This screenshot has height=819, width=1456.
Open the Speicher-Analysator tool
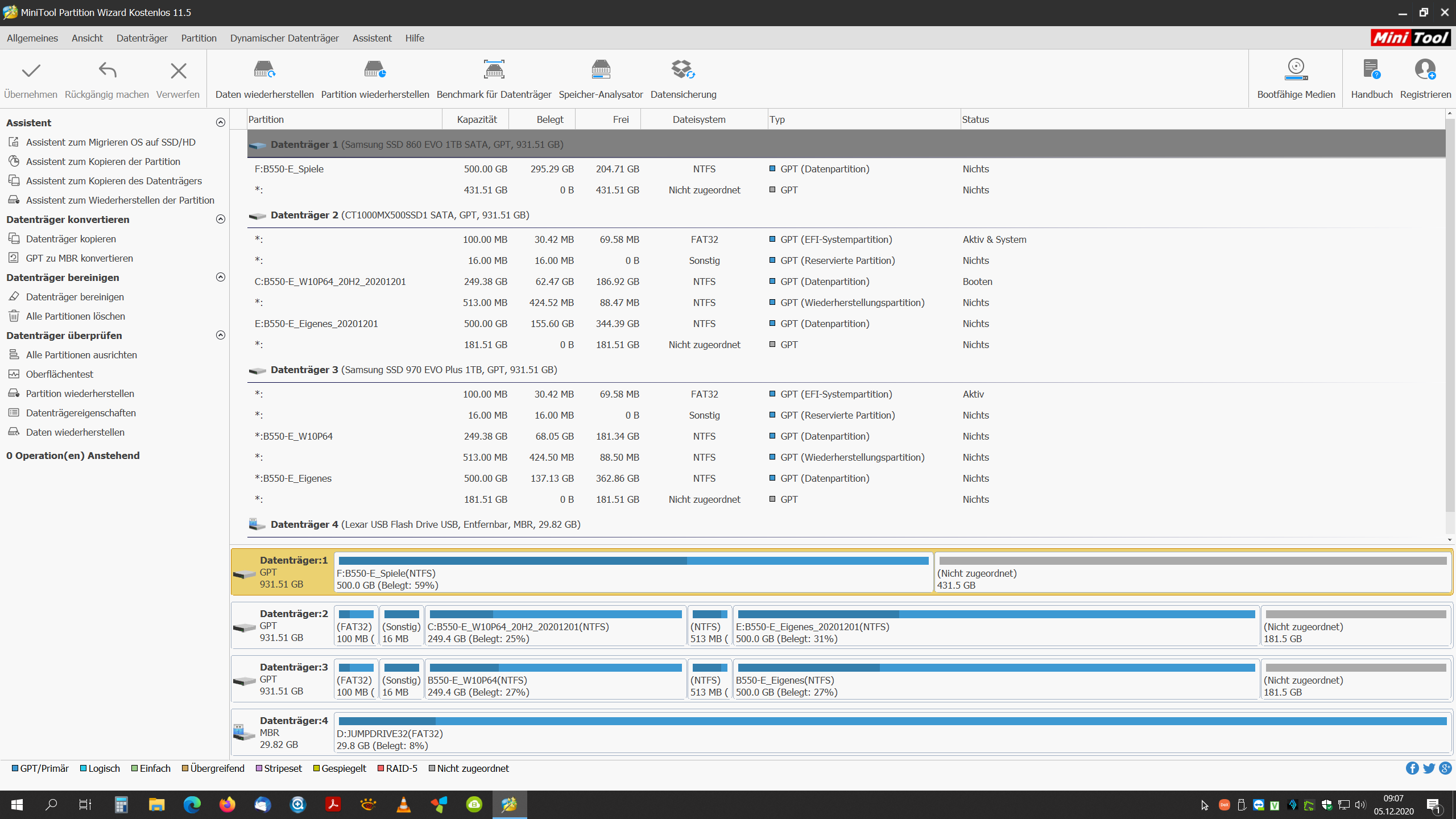click(601, 70)
